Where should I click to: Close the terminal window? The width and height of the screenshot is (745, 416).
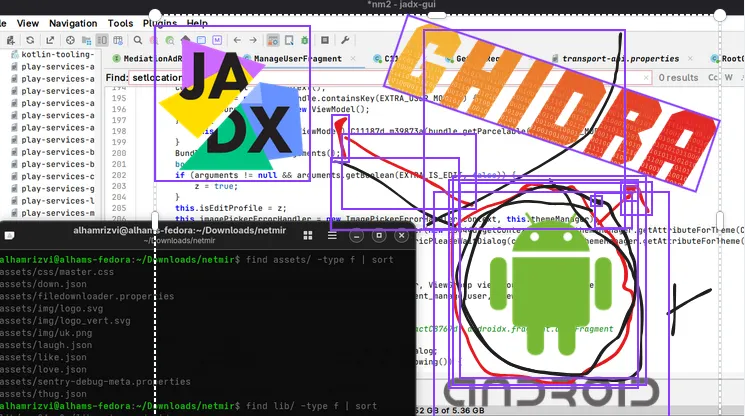(x=401, y=236)
